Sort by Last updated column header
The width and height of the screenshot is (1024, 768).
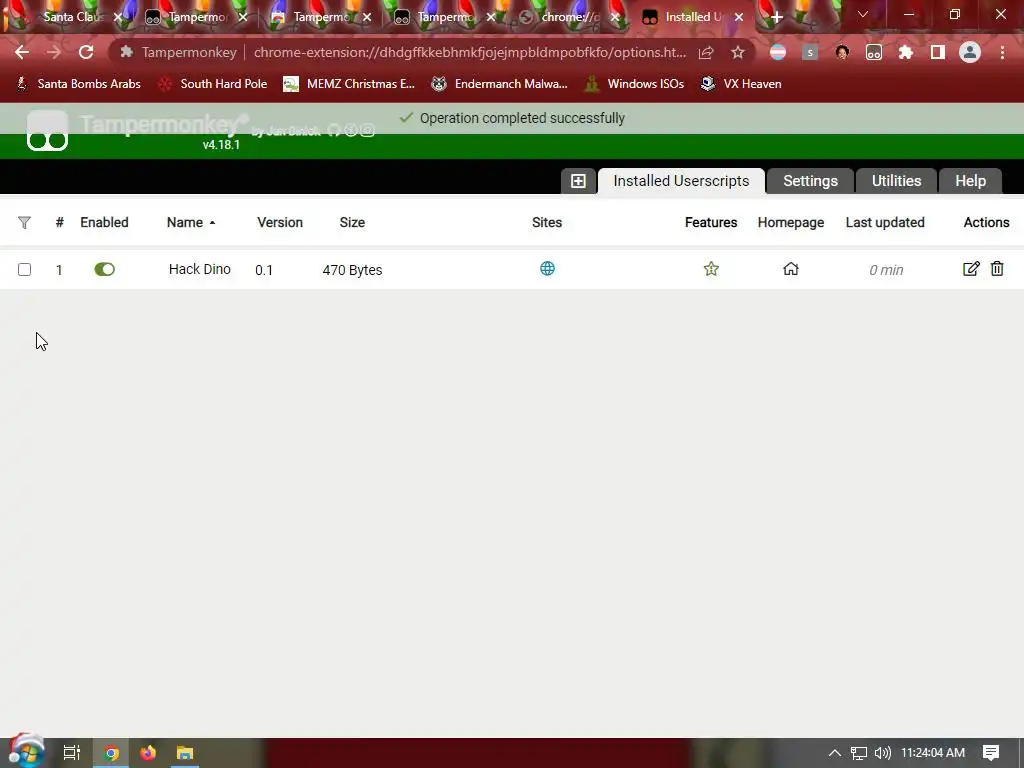[884, 223]
